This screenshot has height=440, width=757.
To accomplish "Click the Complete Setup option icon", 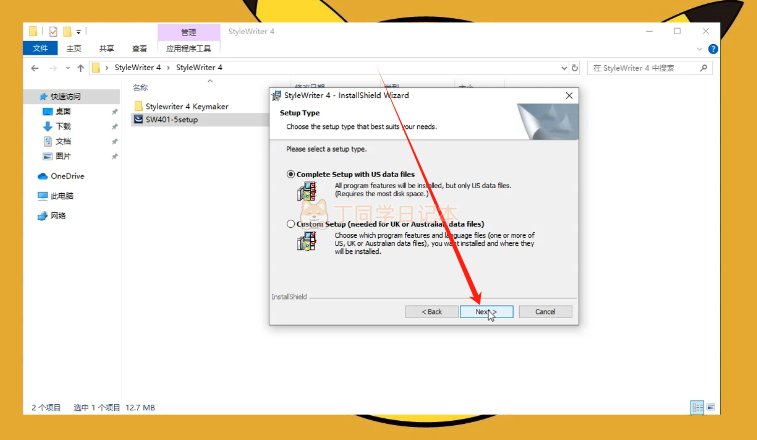I will tap(307, 191).
